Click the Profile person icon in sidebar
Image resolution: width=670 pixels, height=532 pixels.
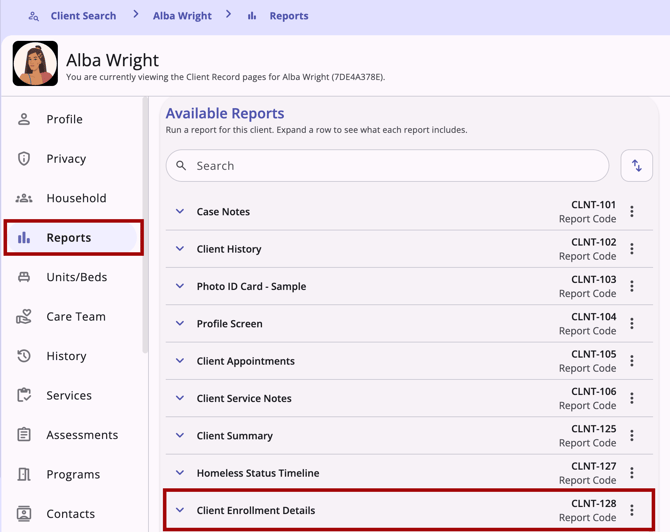(24, 119)
